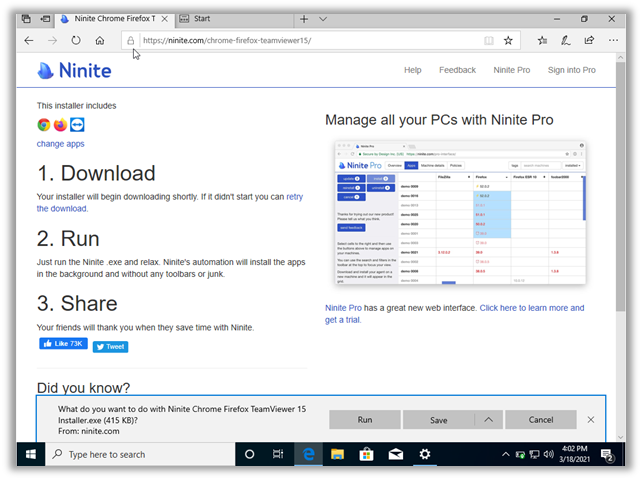Refresh the Ninite page

76,41
